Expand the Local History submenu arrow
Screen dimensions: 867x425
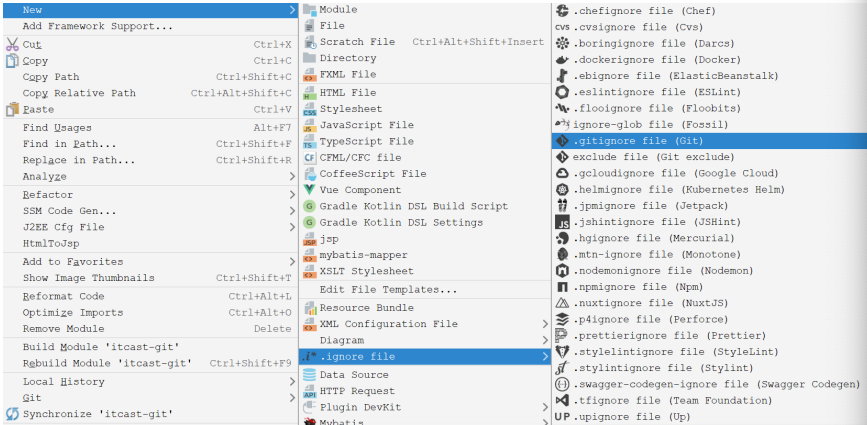click(x=292, y=382)
